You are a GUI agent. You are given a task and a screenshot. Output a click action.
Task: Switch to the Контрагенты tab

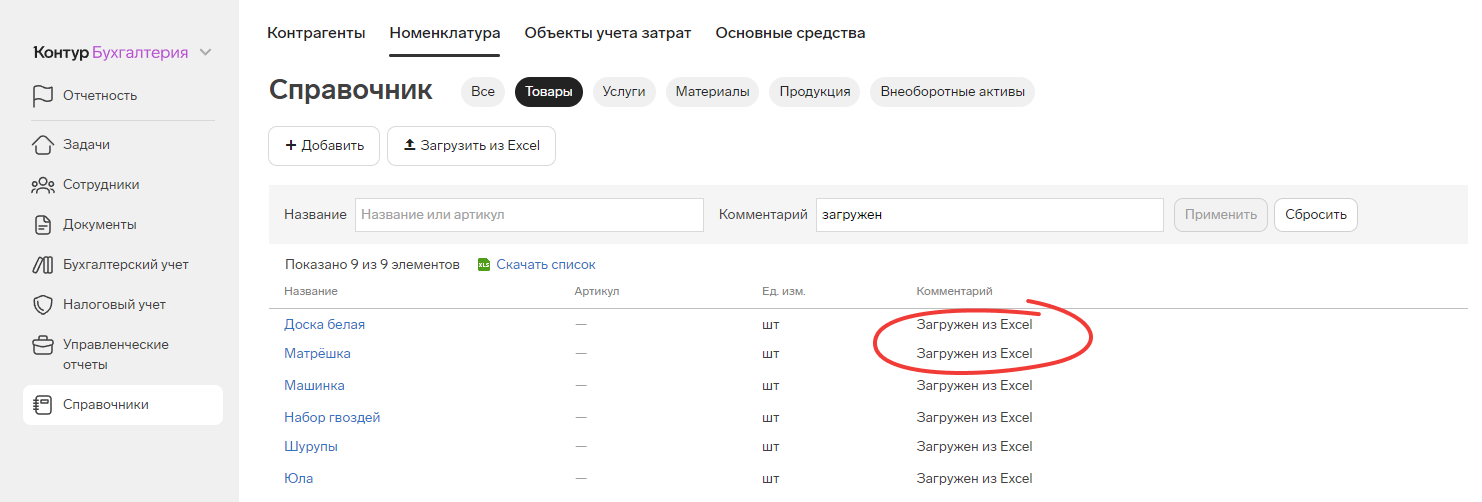[316, 33]
